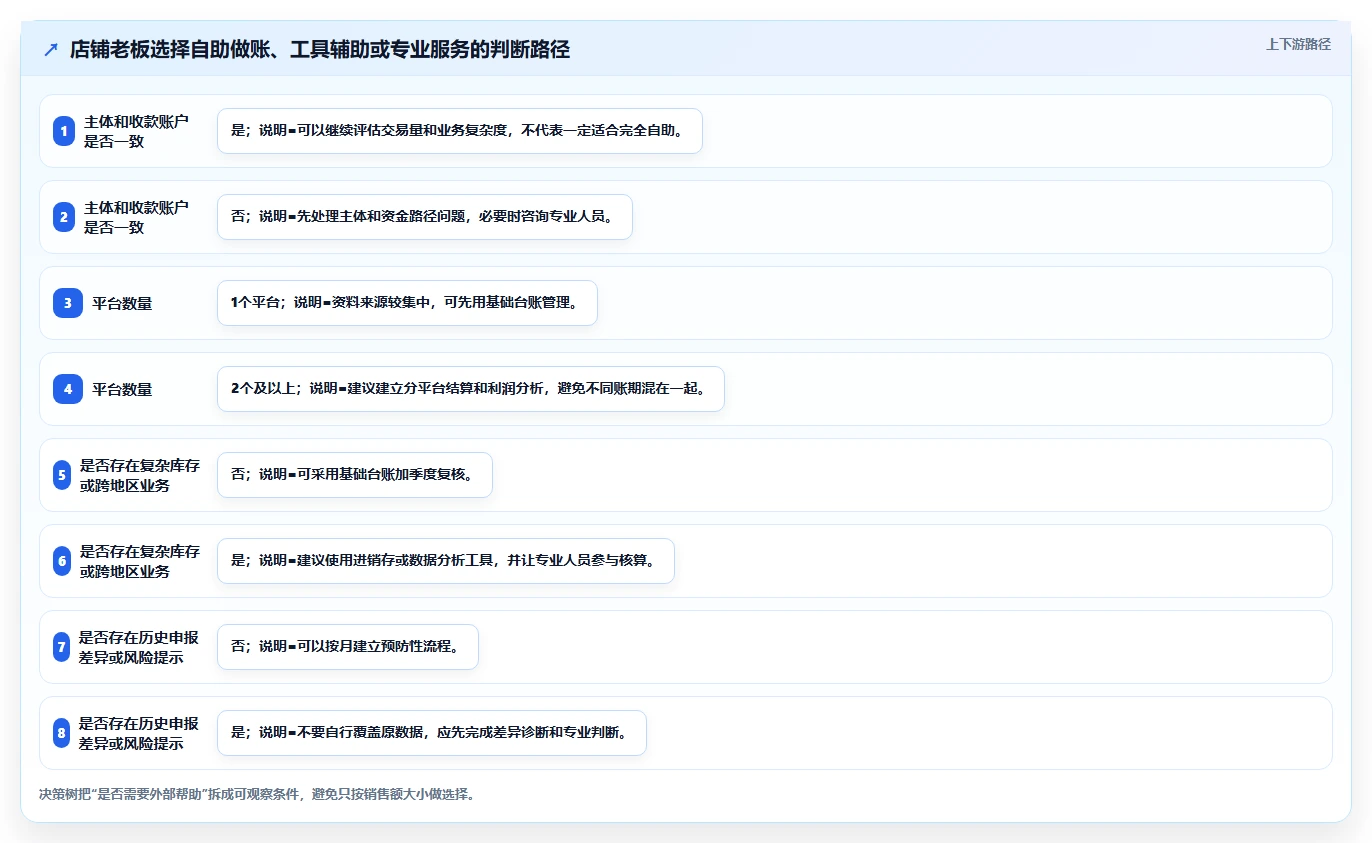Click 是否存在复杂库存或跨地区业务 label in step 5
This screenshot has height=843, width=1372.
tap(140, 475)
